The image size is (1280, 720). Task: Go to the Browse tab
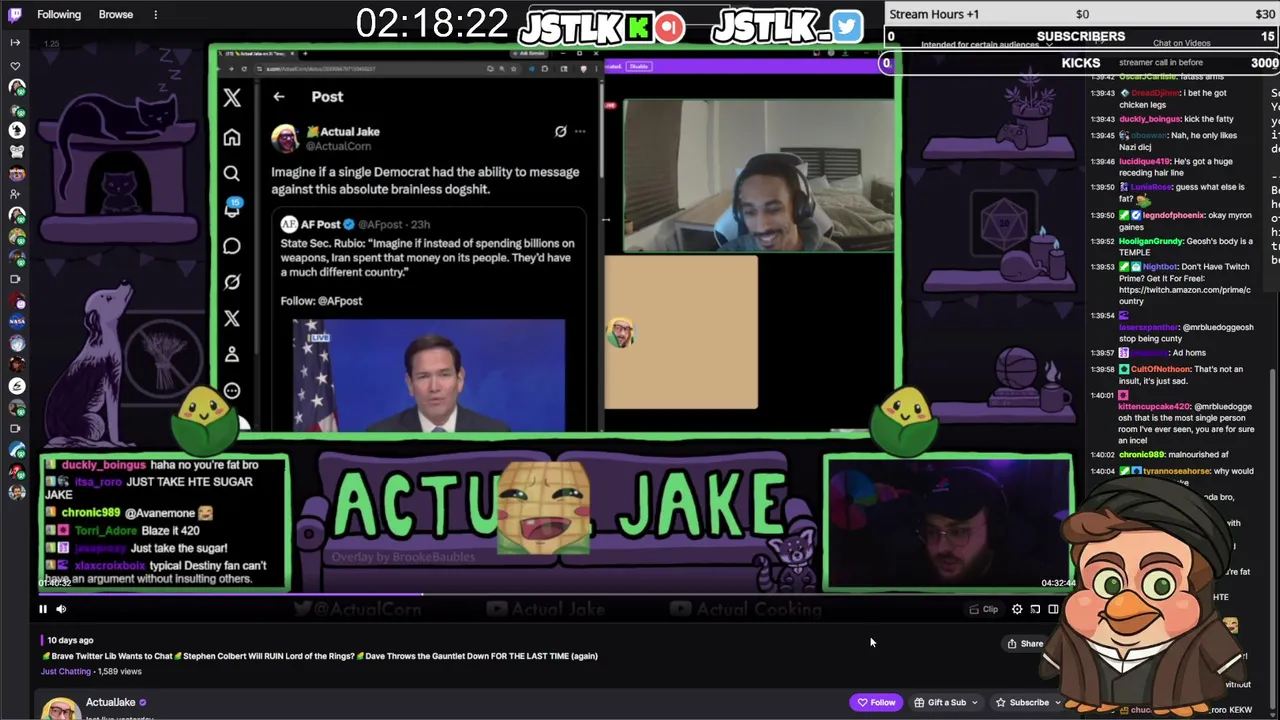tap(116, 14)
